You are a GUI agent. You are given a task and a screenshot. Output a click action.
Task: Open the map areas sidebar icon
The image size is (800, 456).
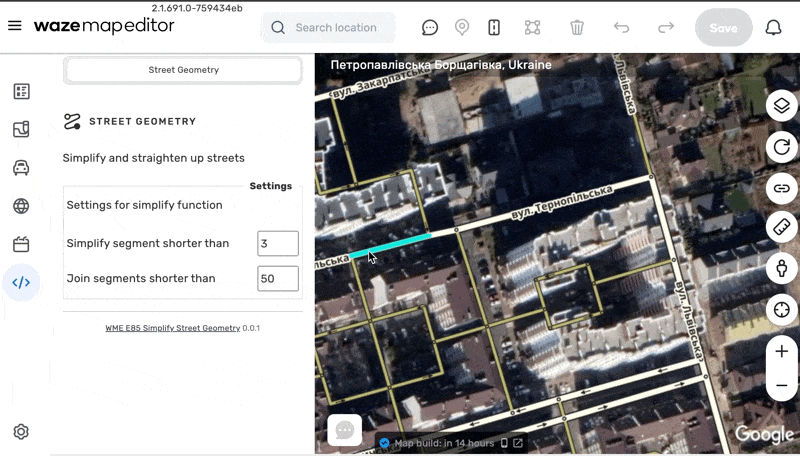click(x=21, y=129)
